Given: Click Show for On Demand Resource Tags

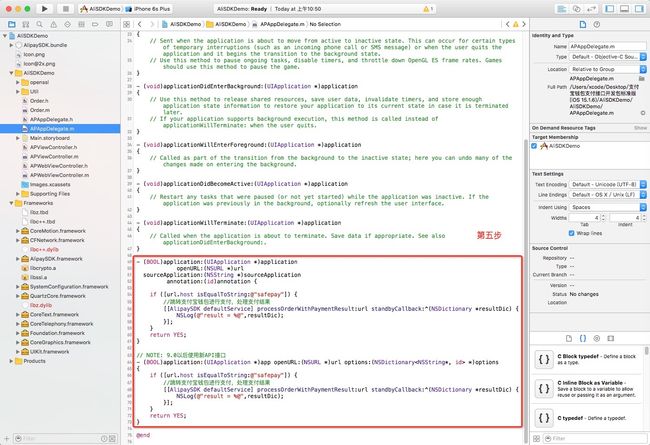Looking at the screenshot, I should (640, 128).
